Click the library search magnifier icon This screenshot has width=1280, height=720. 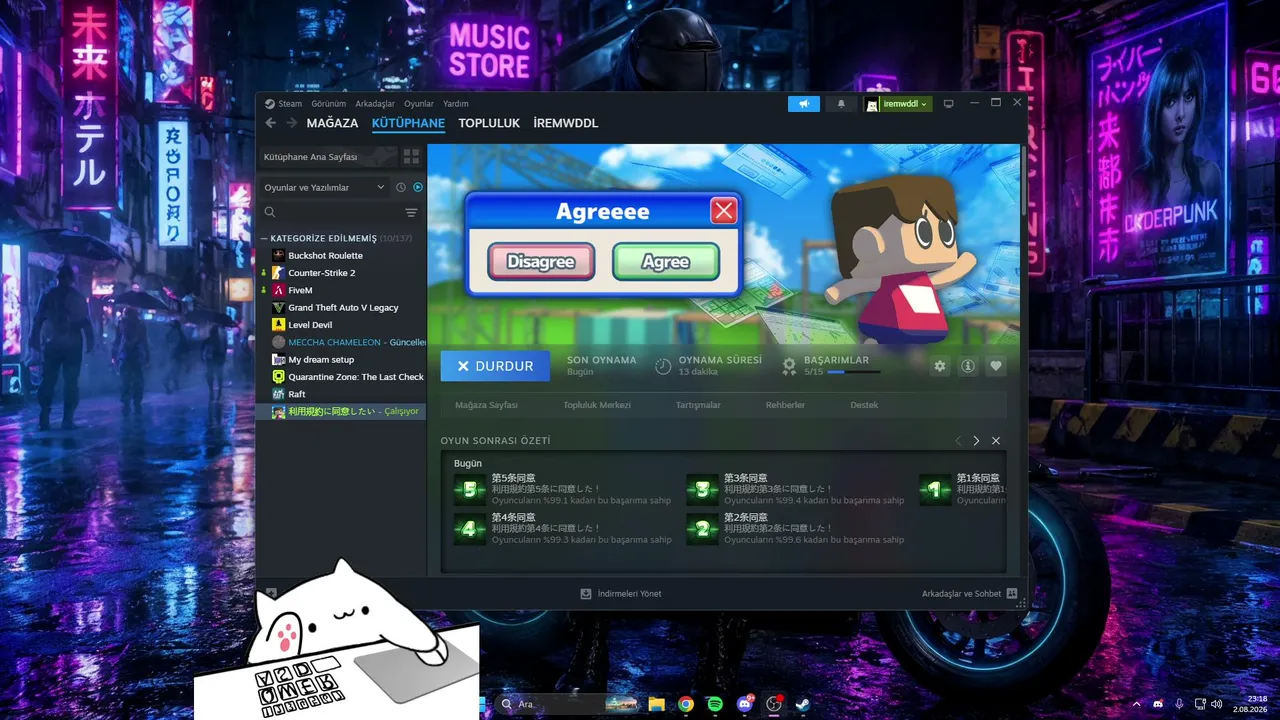pyautogui.click(x=270, y=213)
